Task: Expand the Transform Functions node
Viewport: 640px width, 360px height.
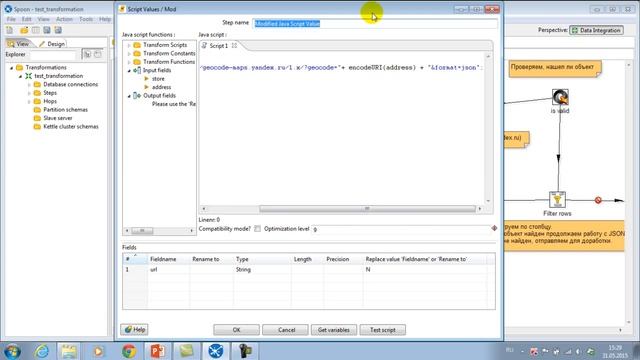Action: 129,62
